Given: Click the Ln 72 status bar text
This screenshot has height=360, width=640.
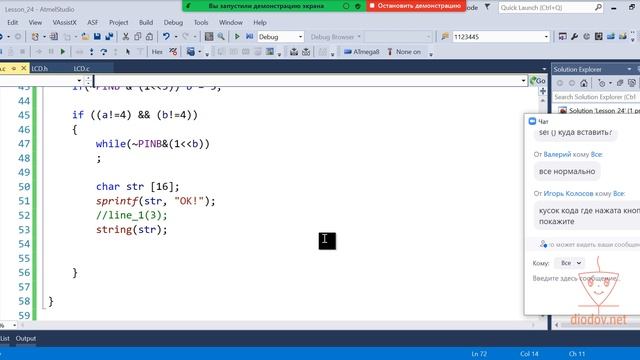Looking at the screenshot, I should click(x=479, y=354).
